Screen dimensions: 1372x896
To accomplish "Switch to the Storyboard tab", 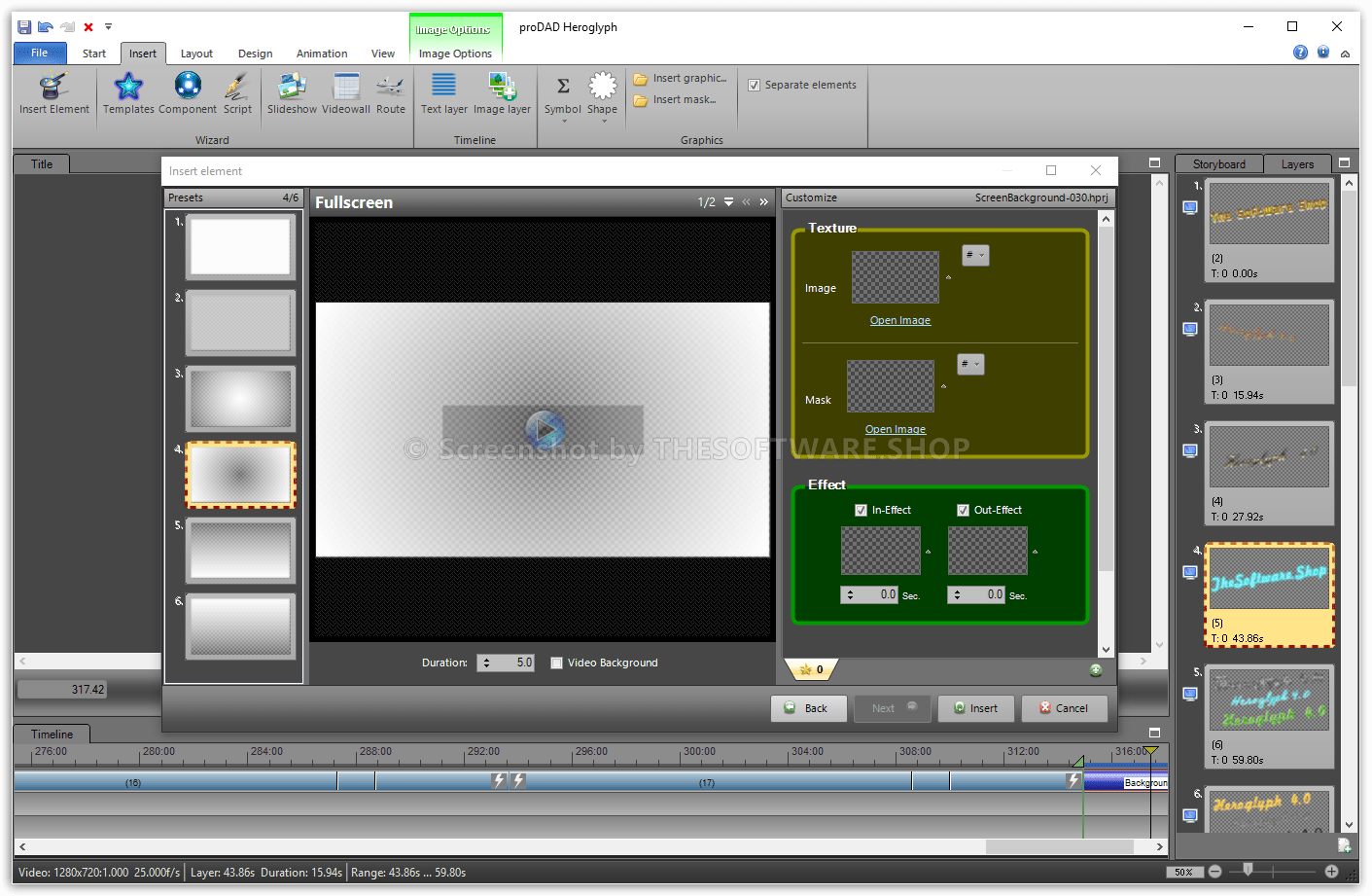I will 1218,163.
